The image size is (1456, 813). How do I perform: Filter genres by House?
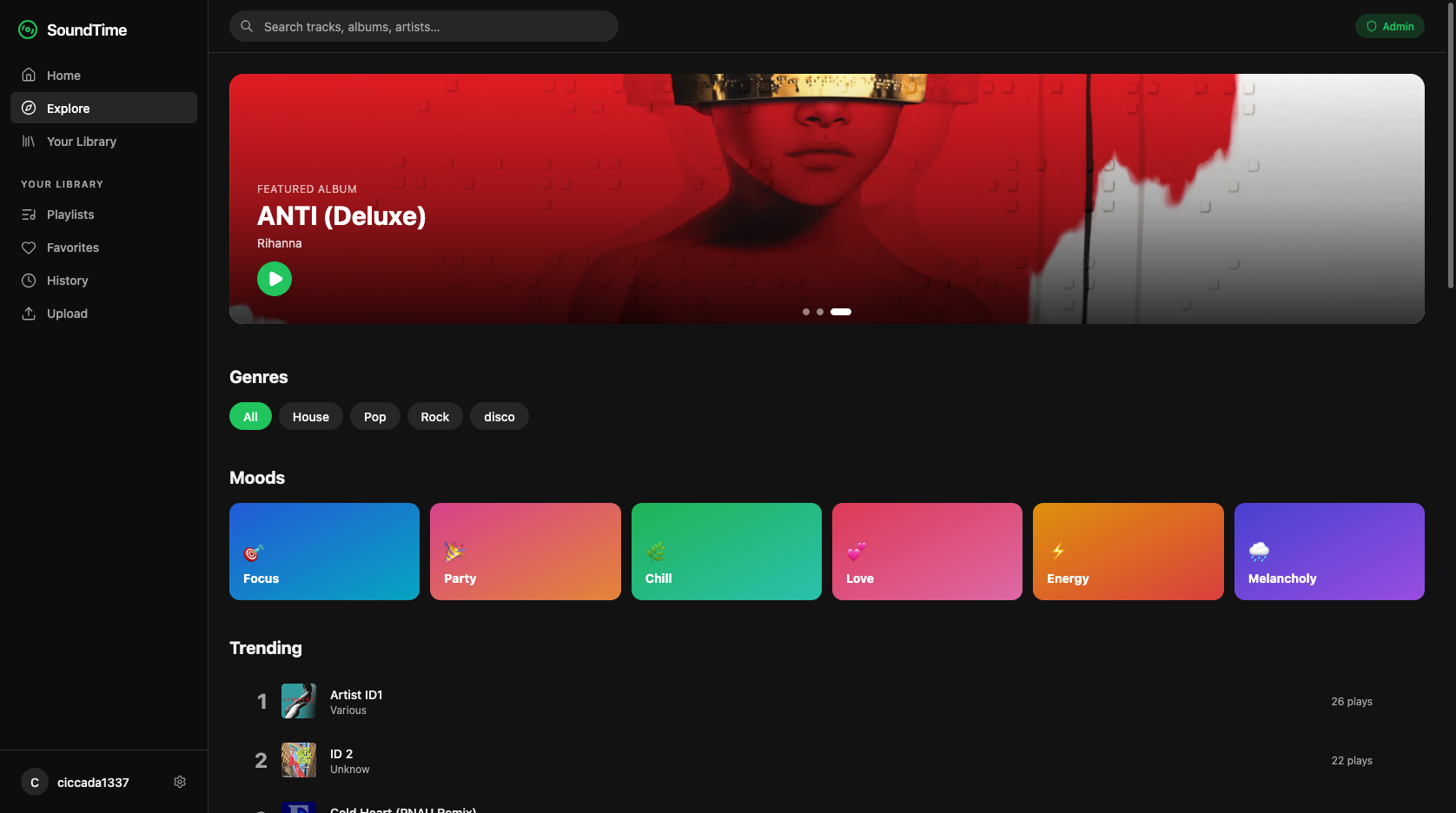pos(311,416)
